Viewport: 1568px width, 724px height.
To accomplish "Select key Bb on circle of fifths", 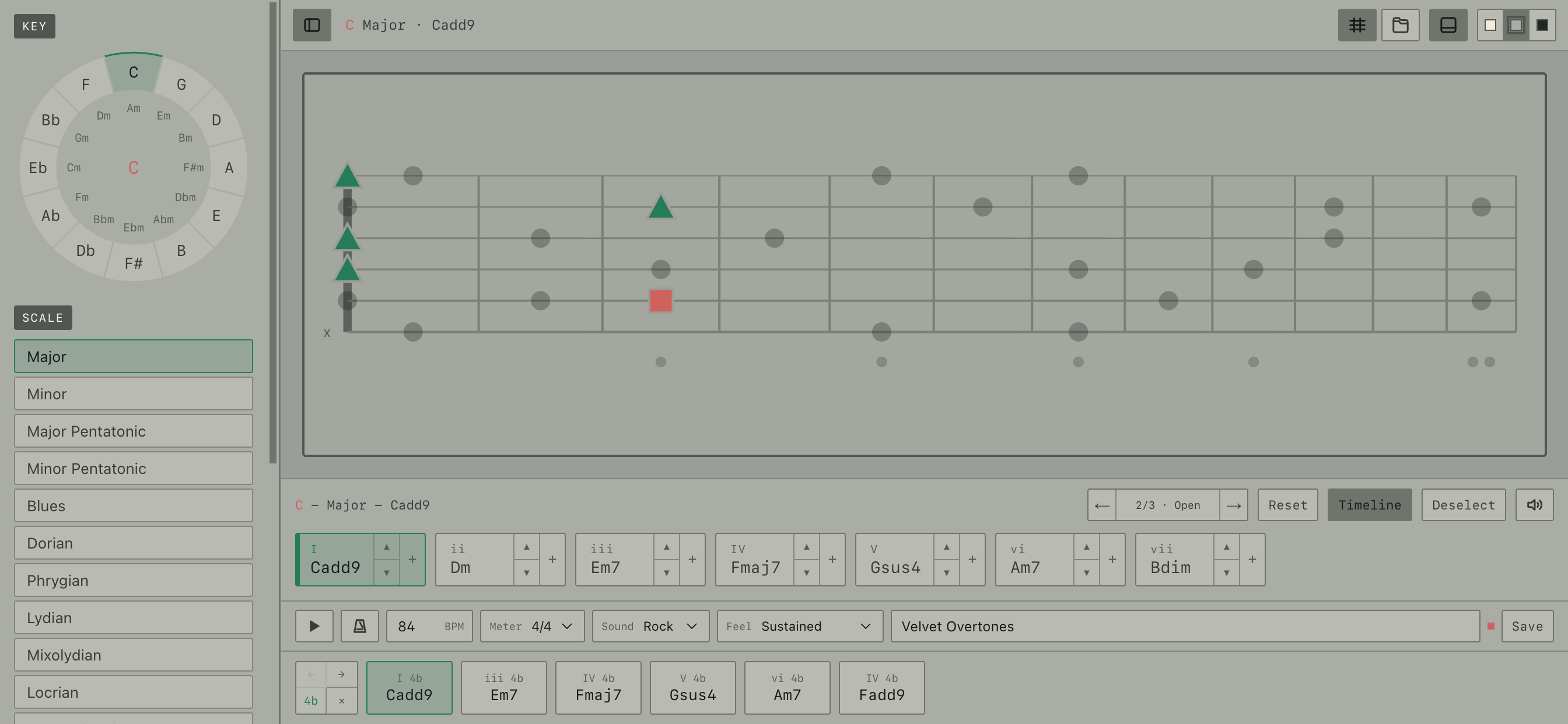I will coord(51,120).
